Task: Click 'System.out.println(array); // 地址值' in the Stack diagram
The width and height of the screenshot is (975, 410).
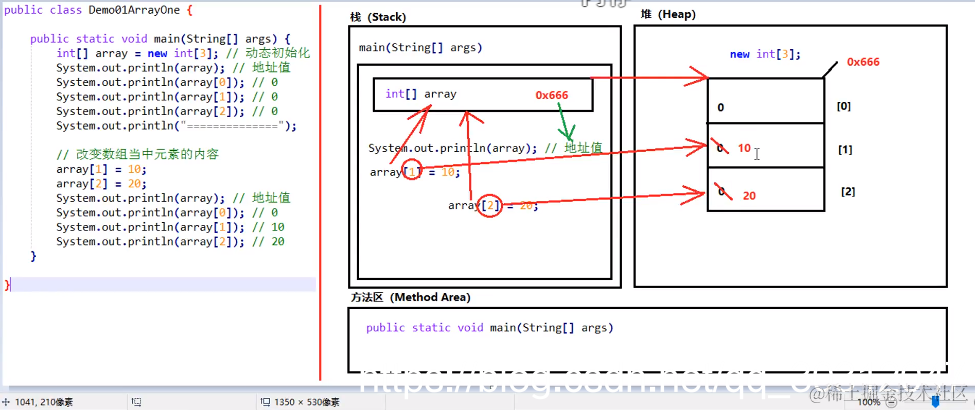Action: [x=485, y=148]
